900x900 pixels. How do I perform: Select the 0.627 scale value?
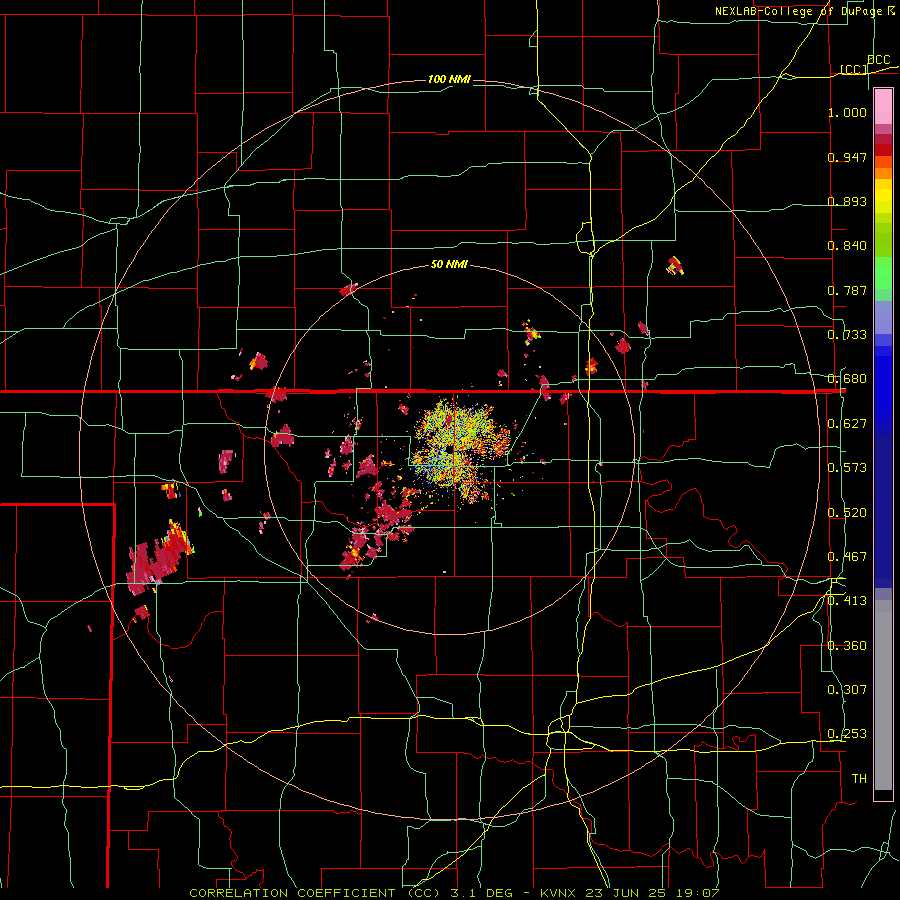[x=847, y=424]
